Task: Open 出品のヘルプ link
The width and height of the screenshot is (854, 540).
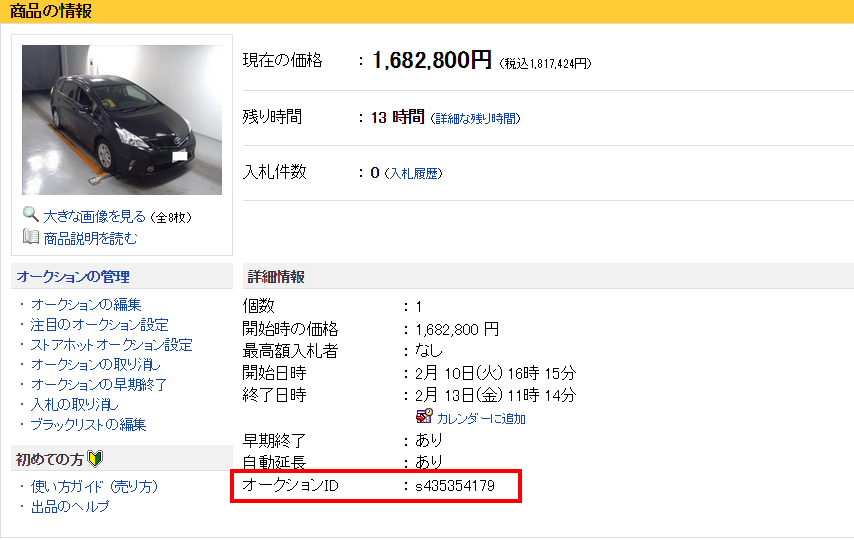Action: pos(70,507)
